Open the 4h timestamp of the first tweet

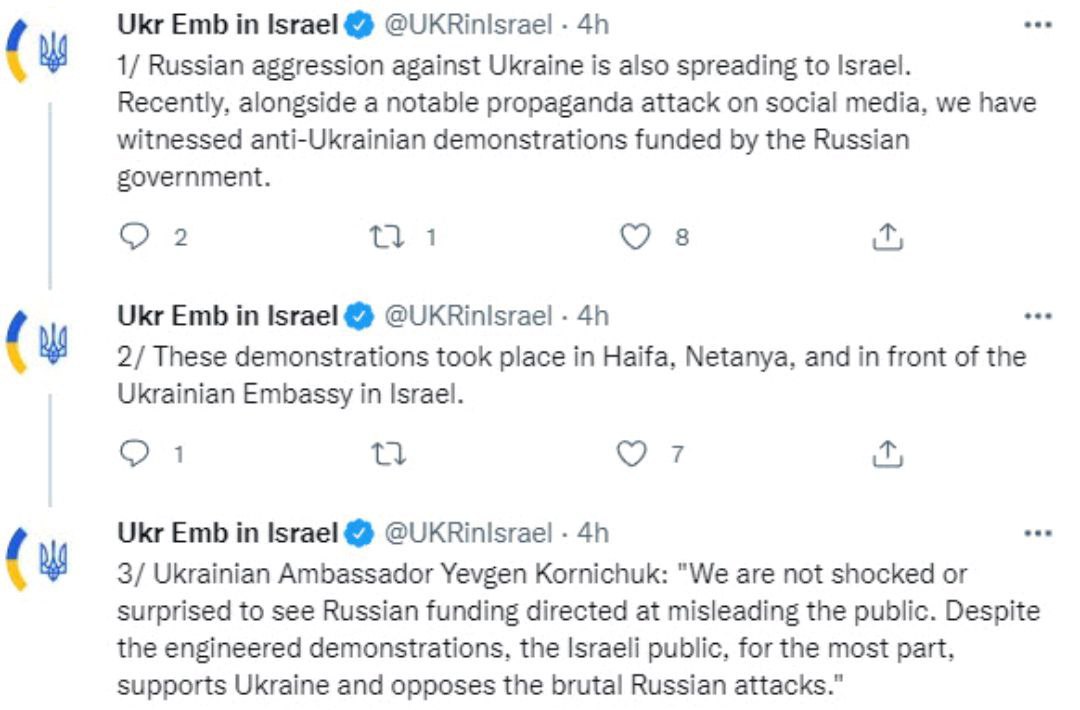(x=593, y=23)
